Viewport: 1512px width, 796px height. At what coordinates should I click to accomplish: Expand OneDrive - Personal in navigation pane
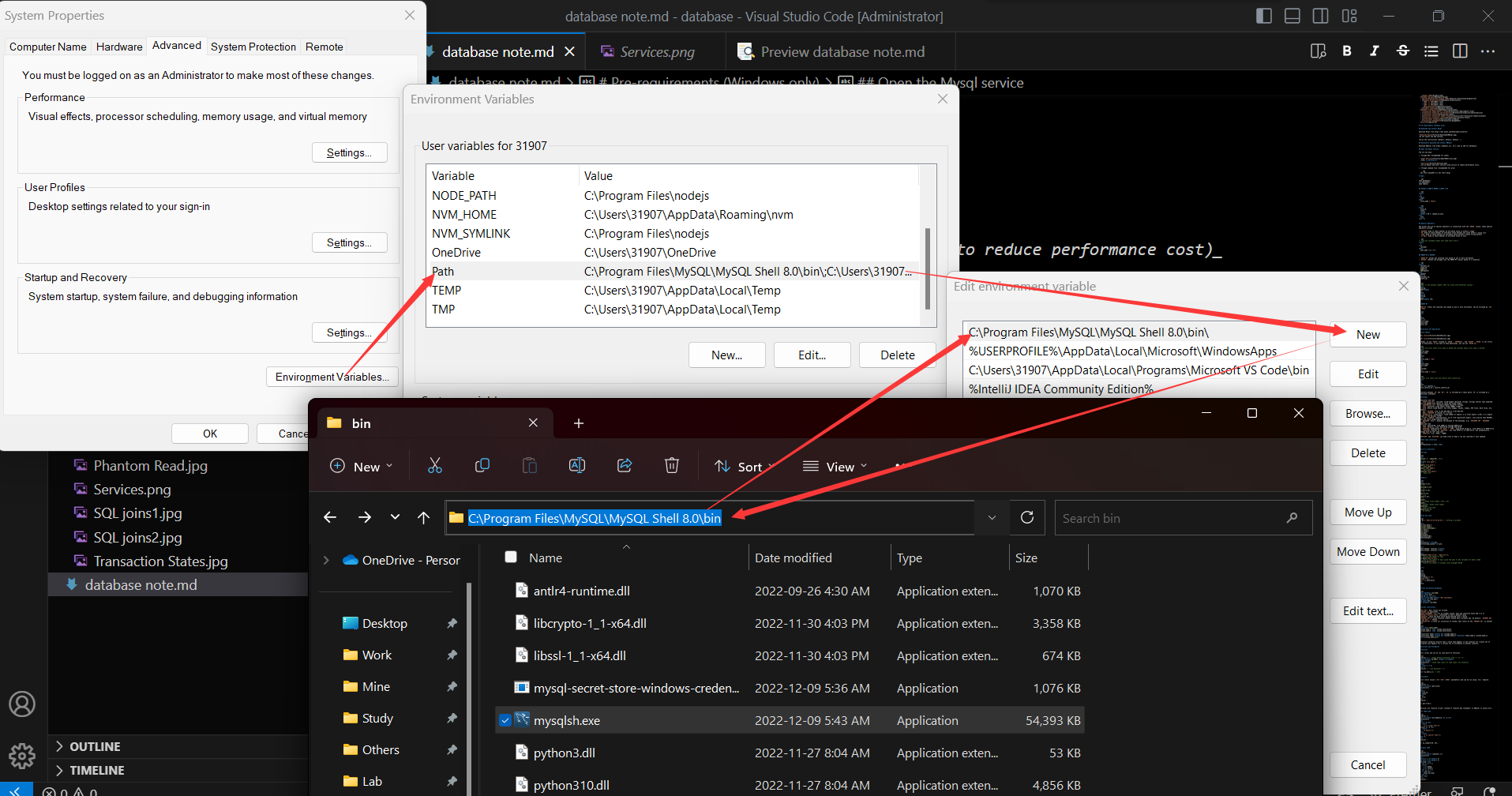pyautogui.click(x=326, y=560)
